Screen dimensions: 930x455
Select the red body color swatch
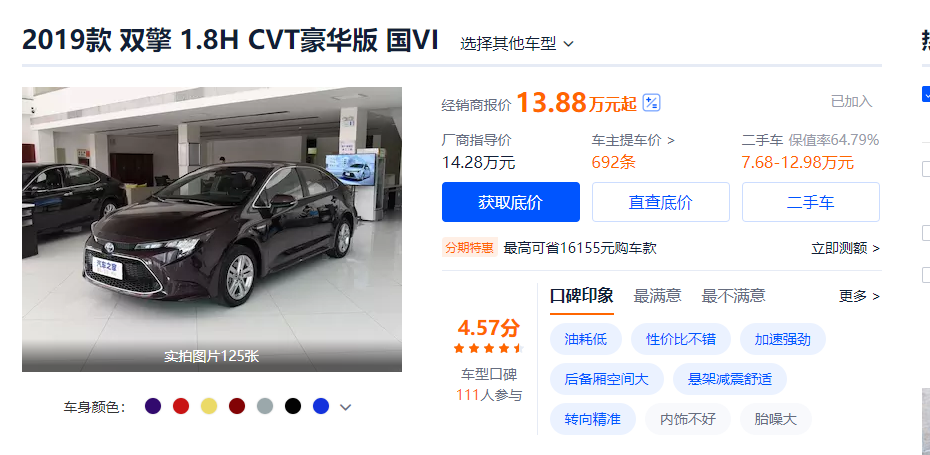point(181,406)
